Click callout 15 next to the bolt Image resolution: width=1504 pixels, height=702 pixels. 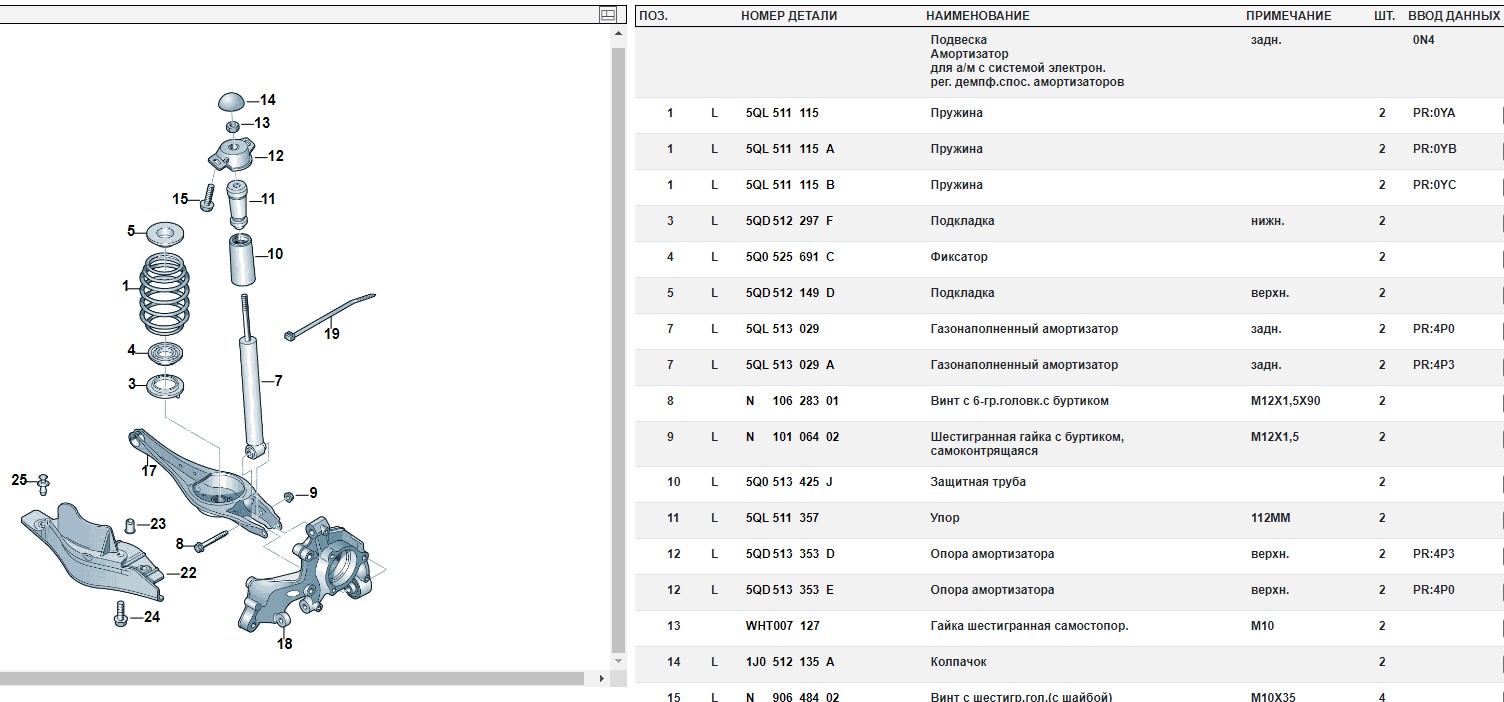(x=180, y=199)
